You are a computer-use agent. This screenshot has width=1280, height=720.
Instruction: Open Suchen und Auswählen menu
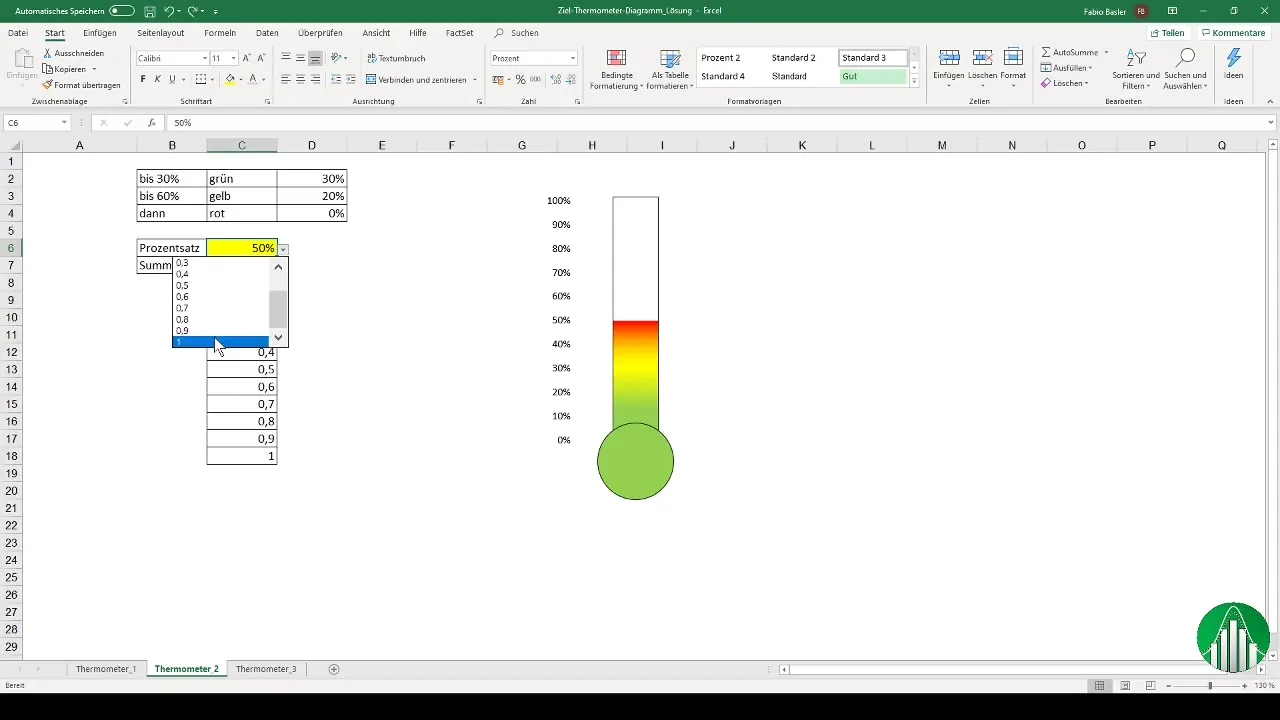pos(1186,68)
